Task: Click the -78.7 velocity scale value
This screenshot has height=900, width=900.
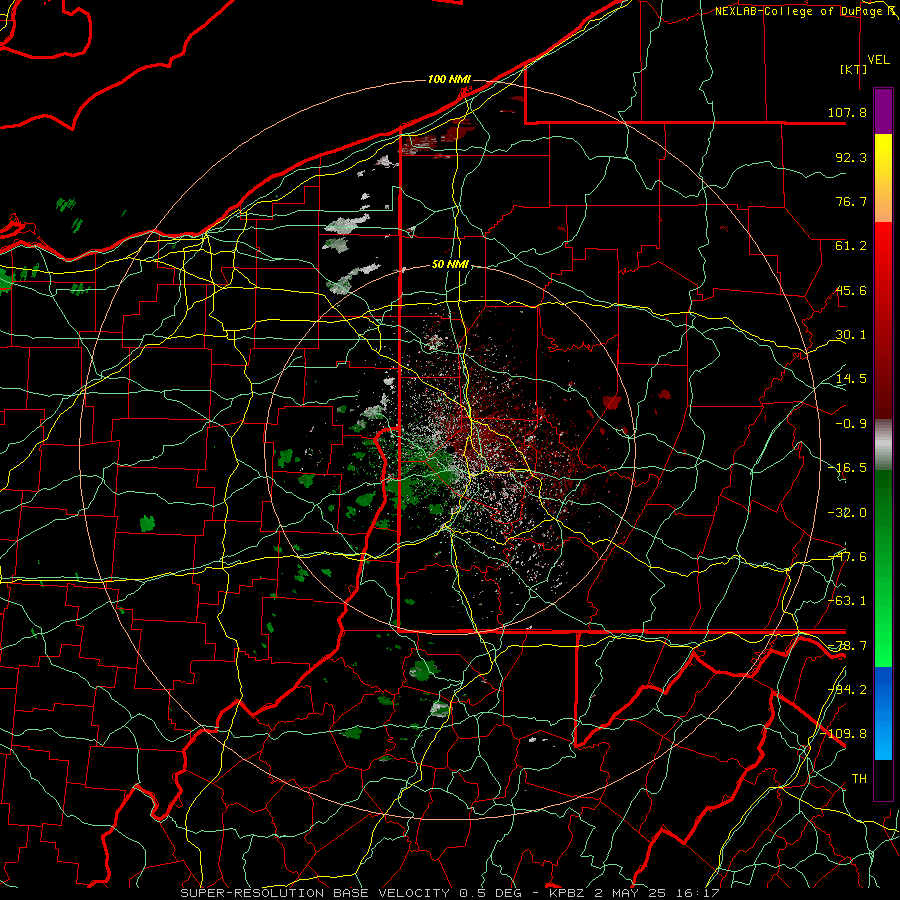Action: pos(847,646)
